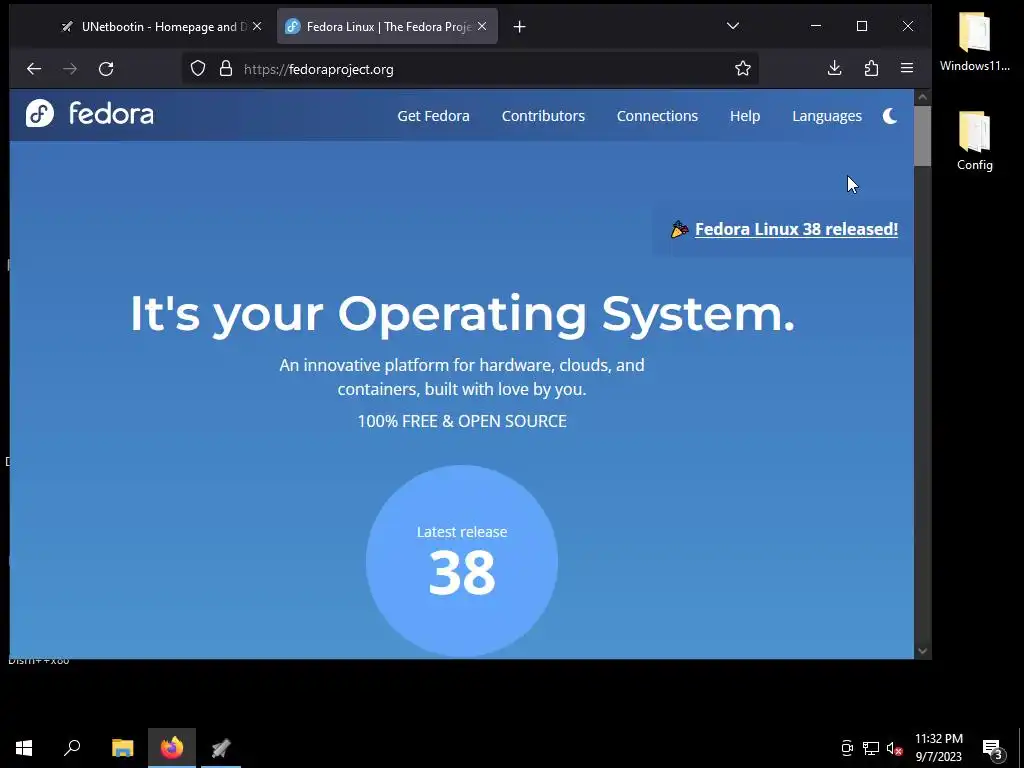Click the network tray icon
The image size is (1024, 768).
point(871,748)
